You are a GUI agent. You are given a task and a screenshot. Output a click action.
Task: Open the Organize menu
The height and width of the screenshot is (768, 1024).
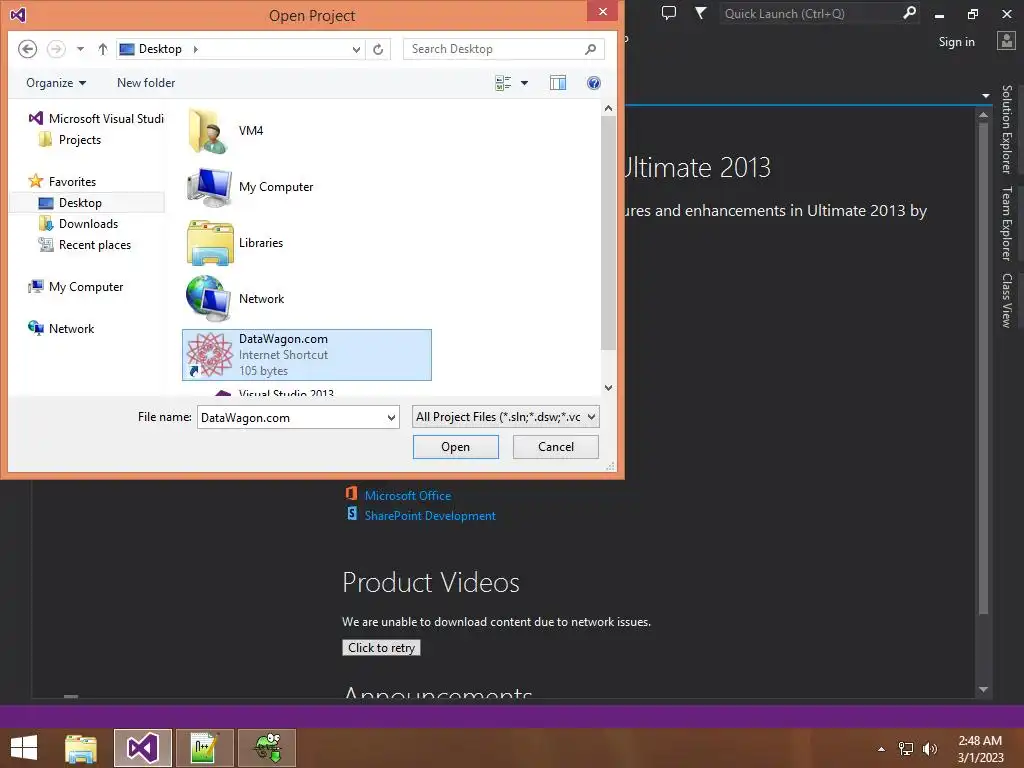coord(56,83)
